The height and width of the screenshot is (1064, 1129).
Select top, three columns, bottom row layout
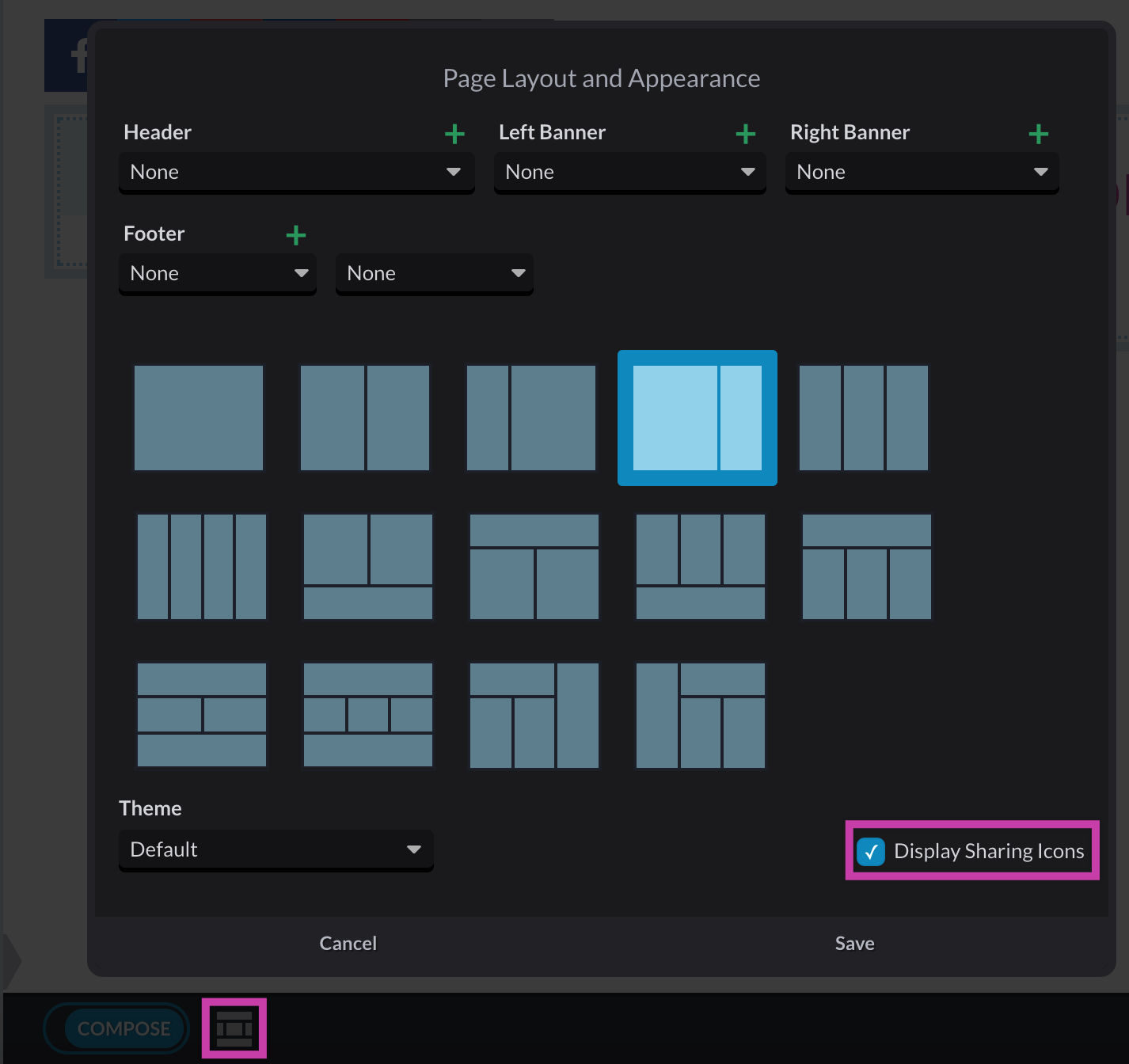click(368, 716)
